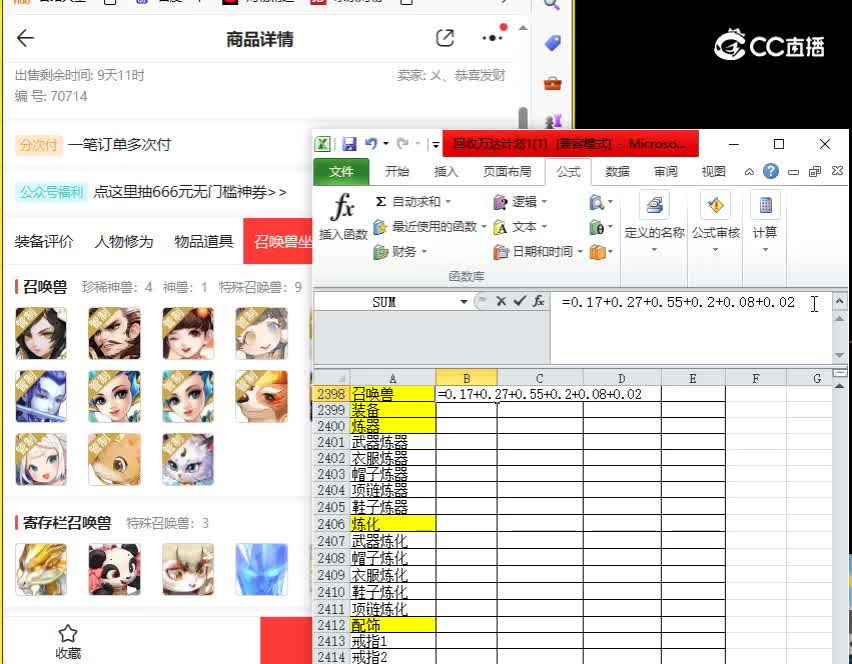Click the Undo icon

[368, 143]
